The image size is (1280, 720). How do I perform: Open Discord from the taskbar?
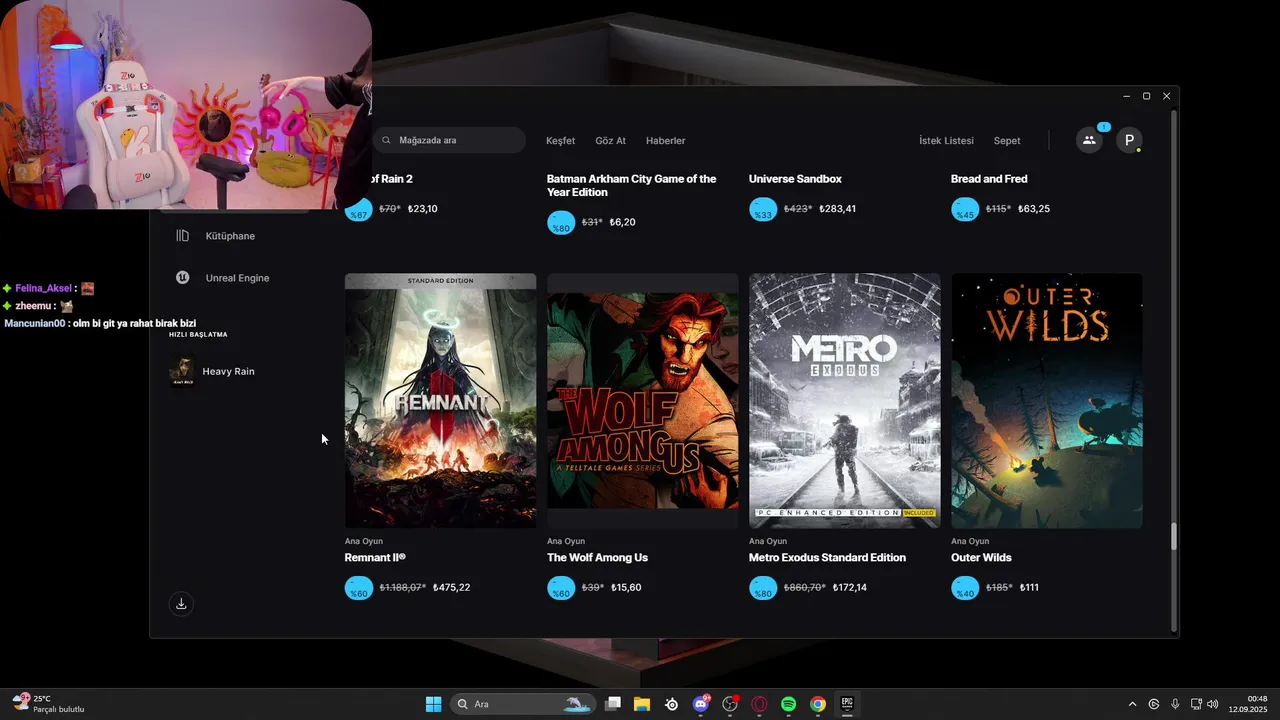point(701,704)
